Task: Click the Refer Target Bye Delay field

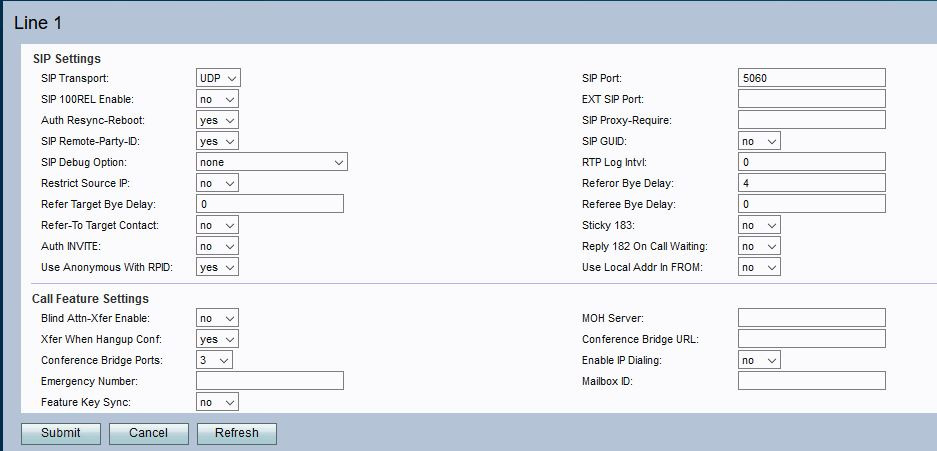Action: pyautogui.click(x=270, y=204)
